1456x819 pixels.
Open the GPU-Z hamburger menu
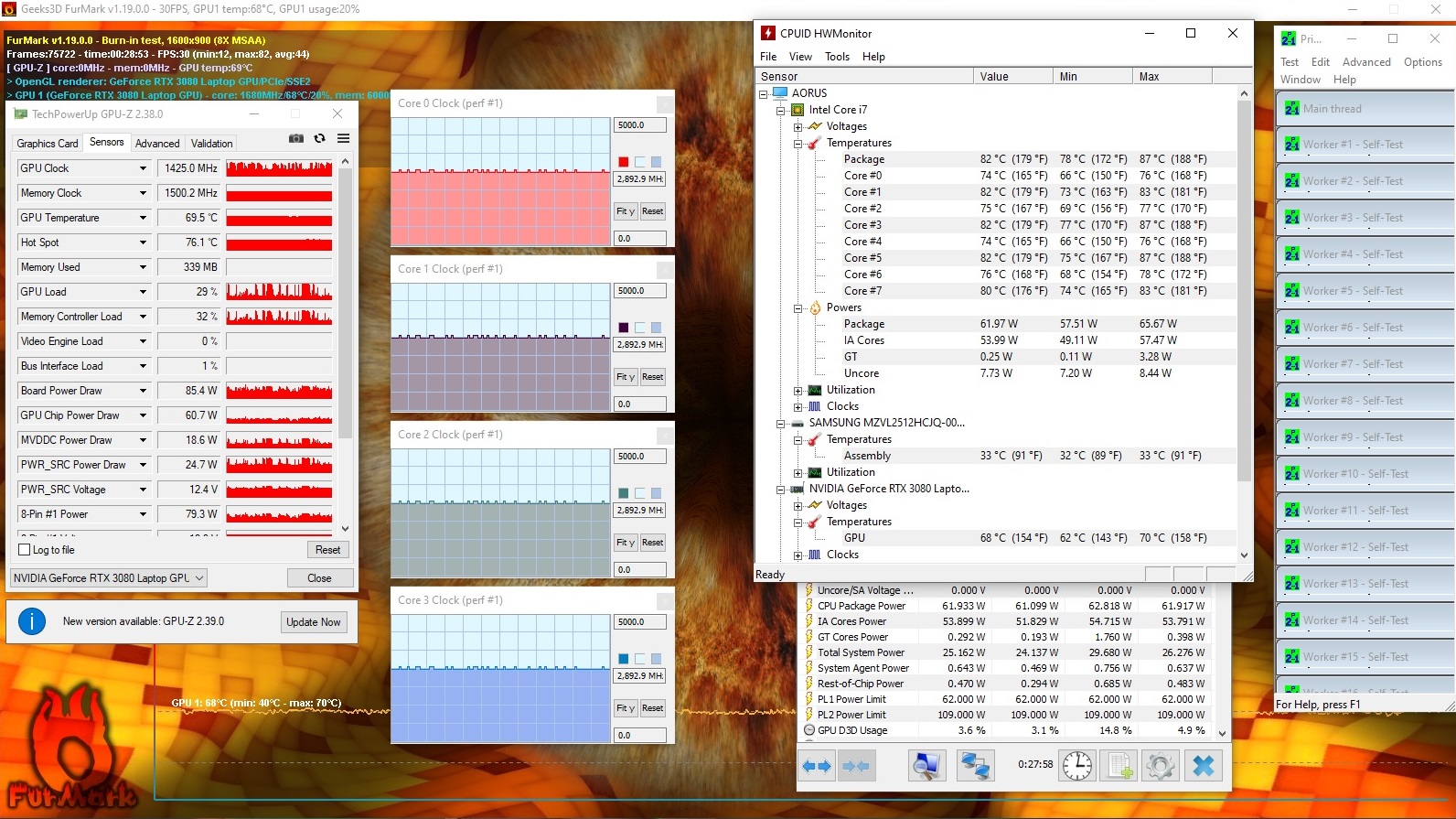pyautogui.click(x=344, y=139)
